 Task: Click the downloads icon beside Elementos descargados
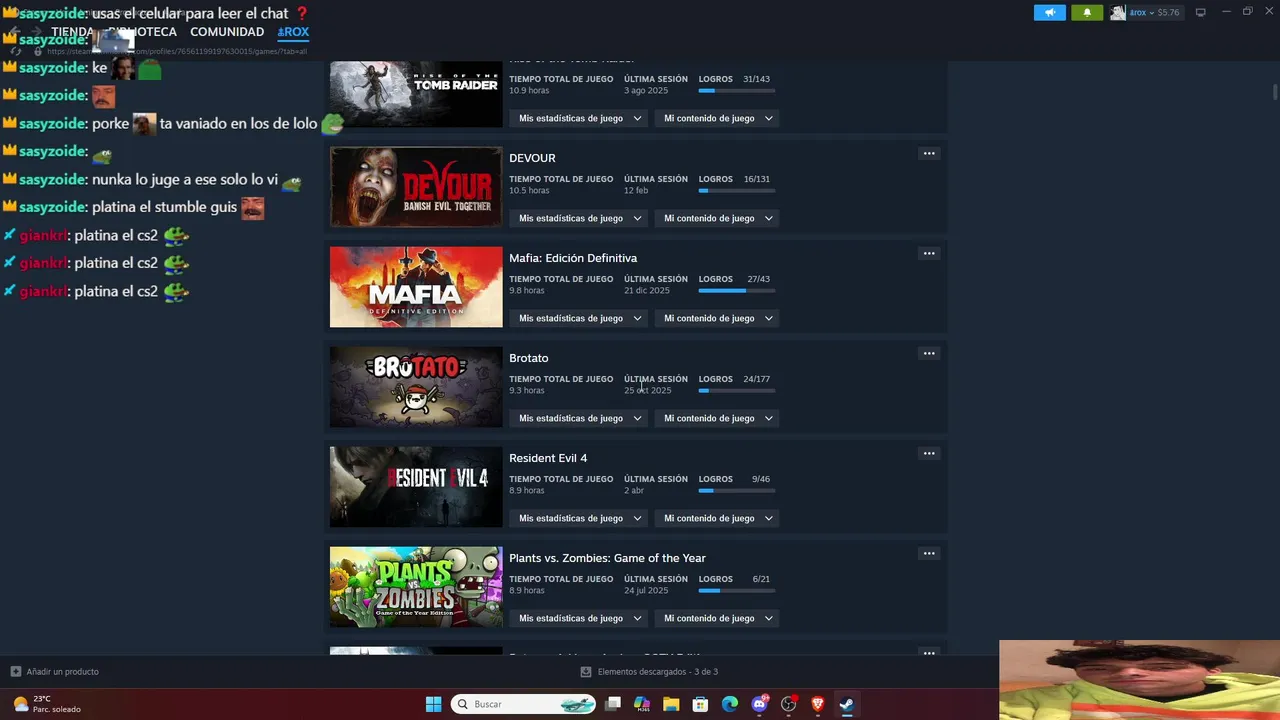[586, 672]
